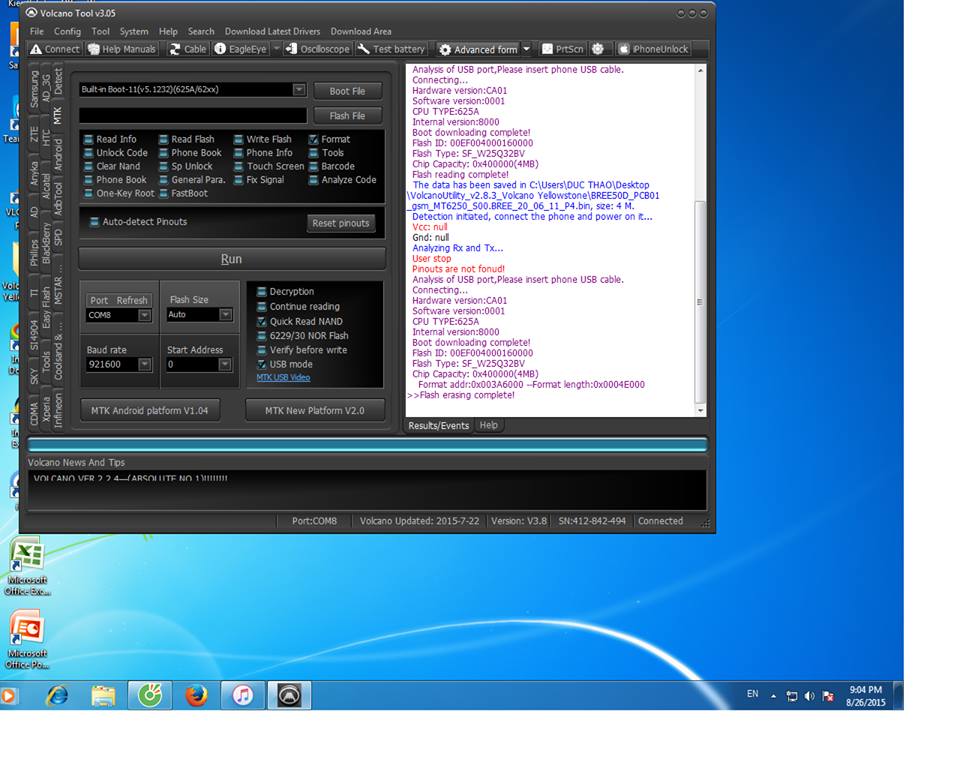This screenshot has width=960, height=768.
Task: Check the Auto-detect Pinouts box
Action: (94, 222)
